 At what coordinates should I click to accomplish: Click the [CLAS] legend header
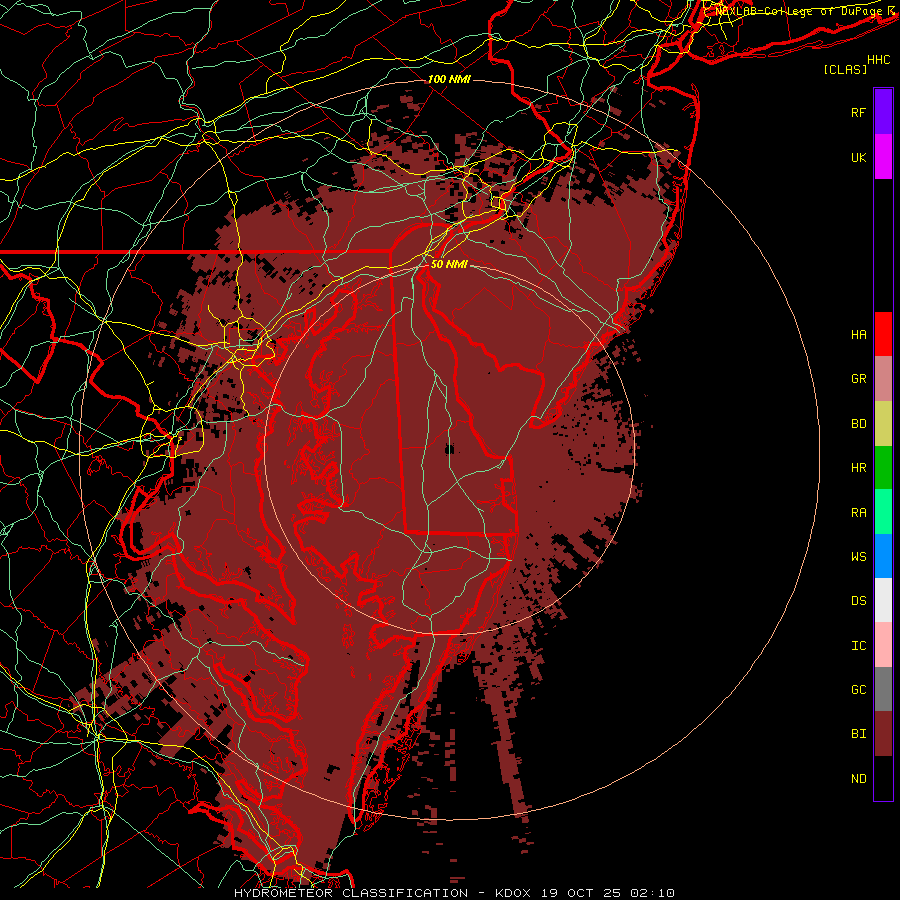(845, 69)
